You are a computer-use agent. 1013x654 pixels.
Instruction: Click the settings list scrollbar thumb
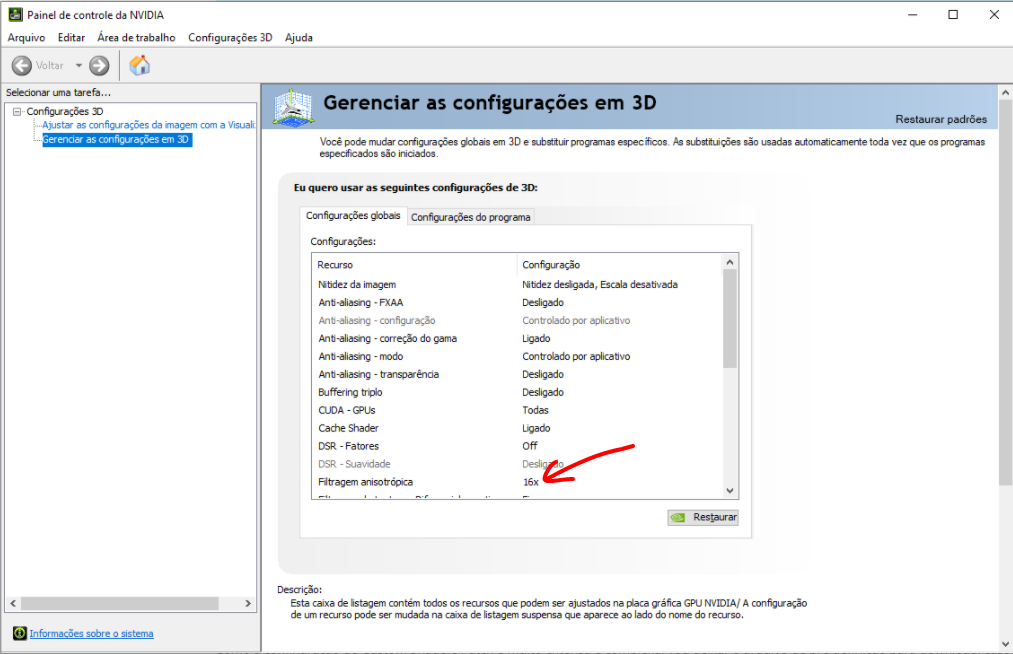pos(730,319)
